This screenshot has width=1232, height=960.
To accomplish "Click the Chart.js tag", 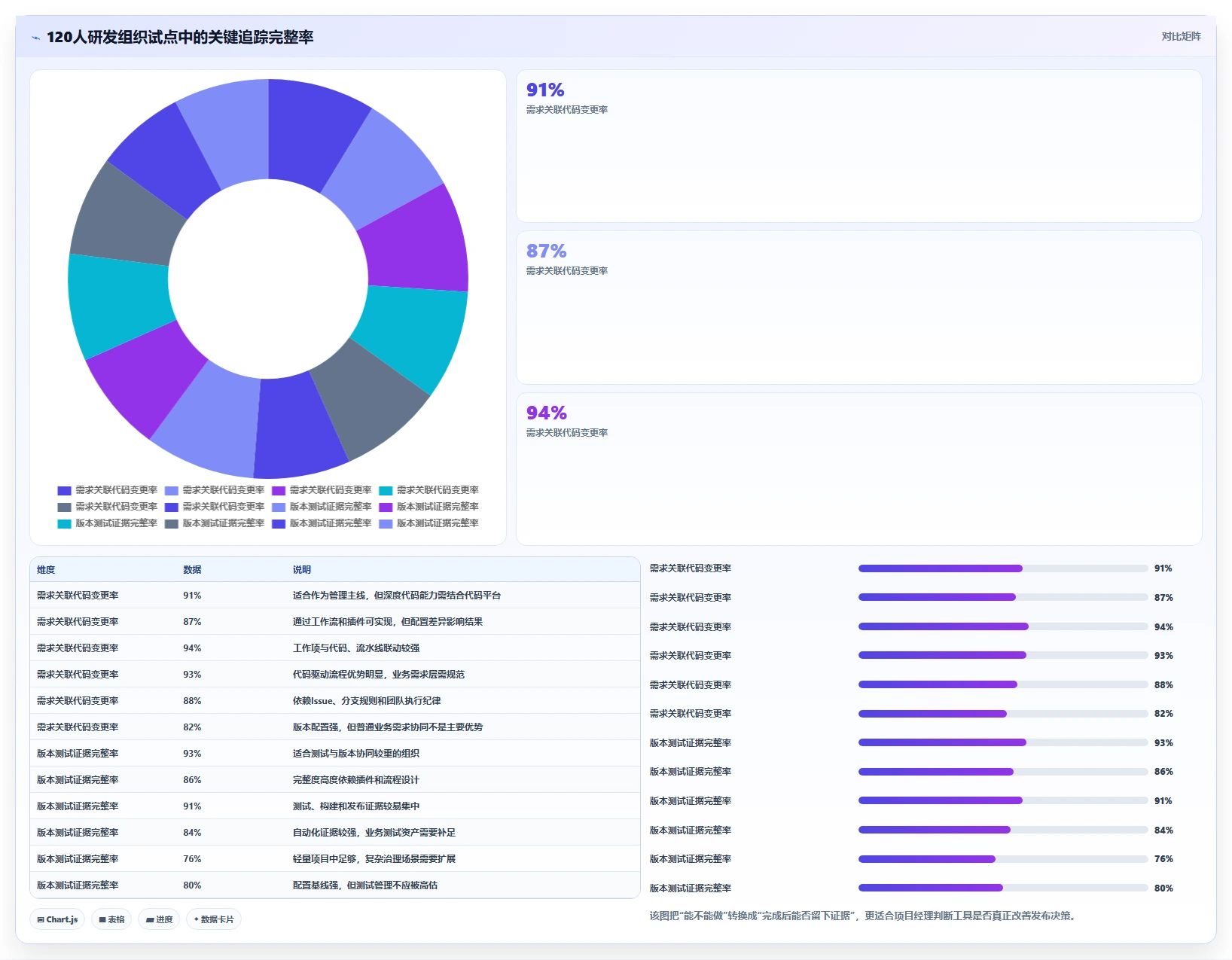I will click(57, 919).
